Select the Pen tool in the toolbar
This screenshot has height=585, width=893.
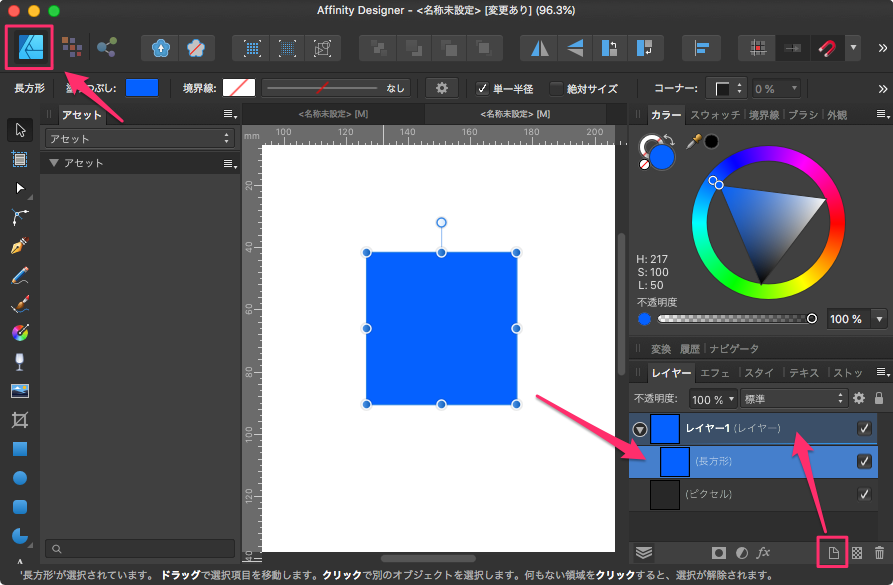tap(19, 245)
